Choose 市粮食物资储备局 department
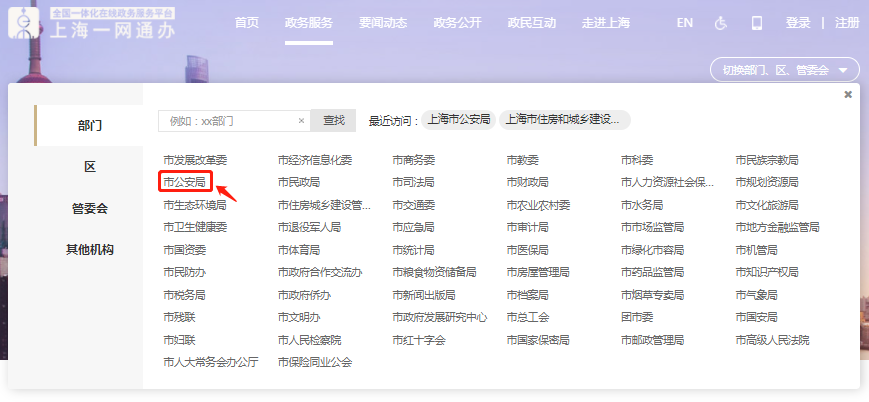The width and height of the screenshot is (869, 402). [x=434, y=272]
